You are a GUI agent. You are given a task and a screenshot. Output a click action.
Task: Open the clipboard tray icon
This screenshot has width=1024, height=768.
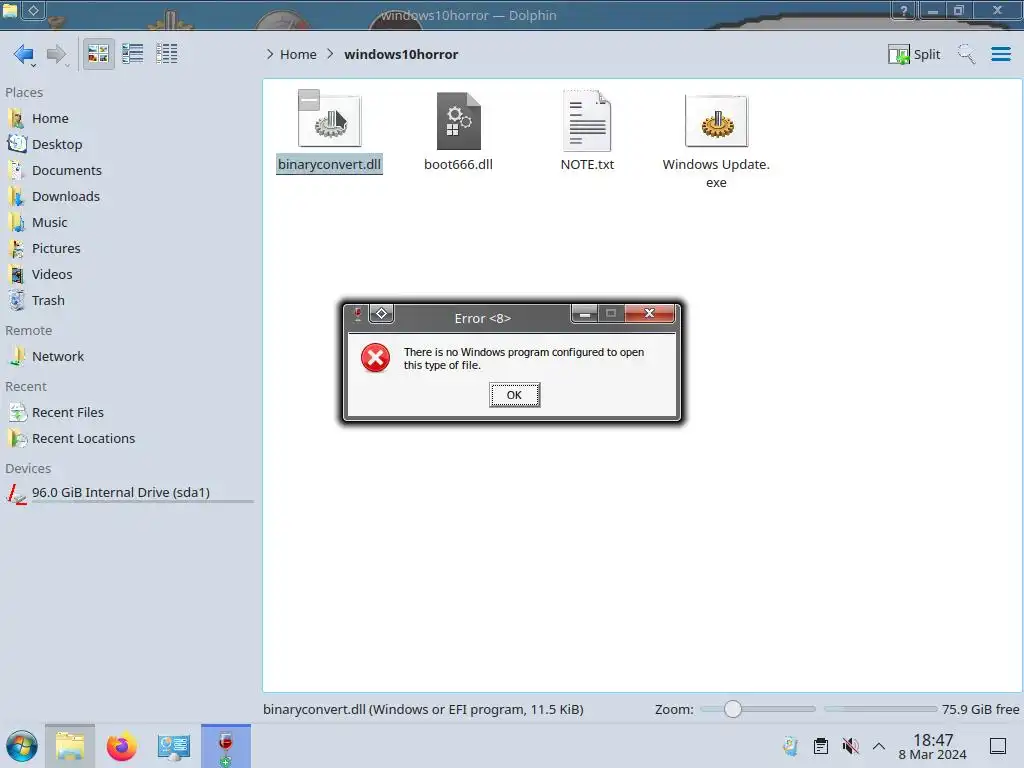pyautogui.click(x=821, y=746)
